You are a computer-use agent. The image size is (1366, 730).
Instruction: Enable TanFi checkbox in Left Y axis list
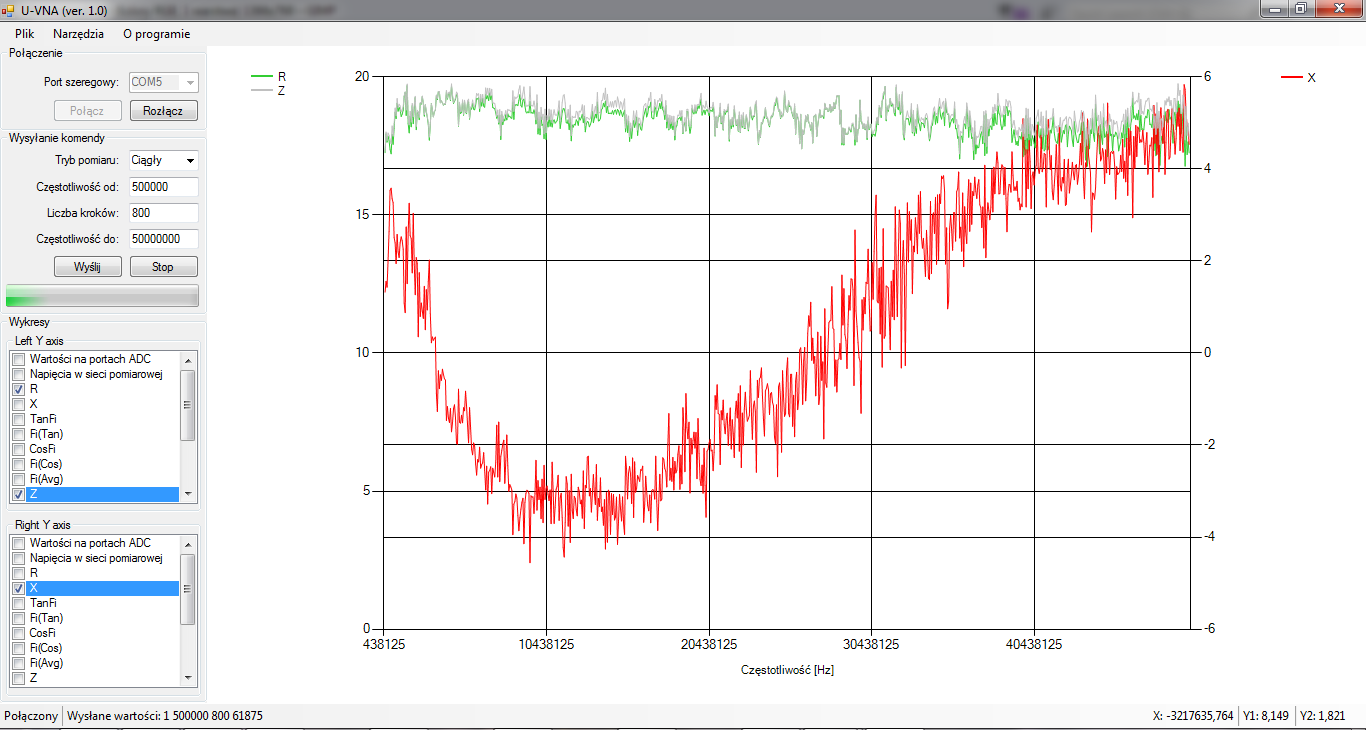pyautogui.click(x=18, y=419)
